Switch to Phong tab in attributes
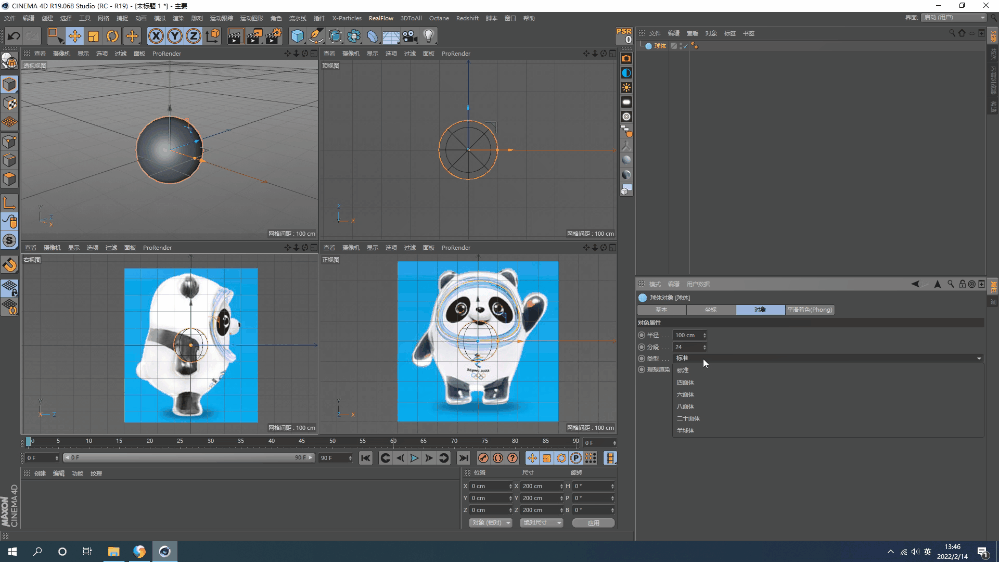 [810, 310]
